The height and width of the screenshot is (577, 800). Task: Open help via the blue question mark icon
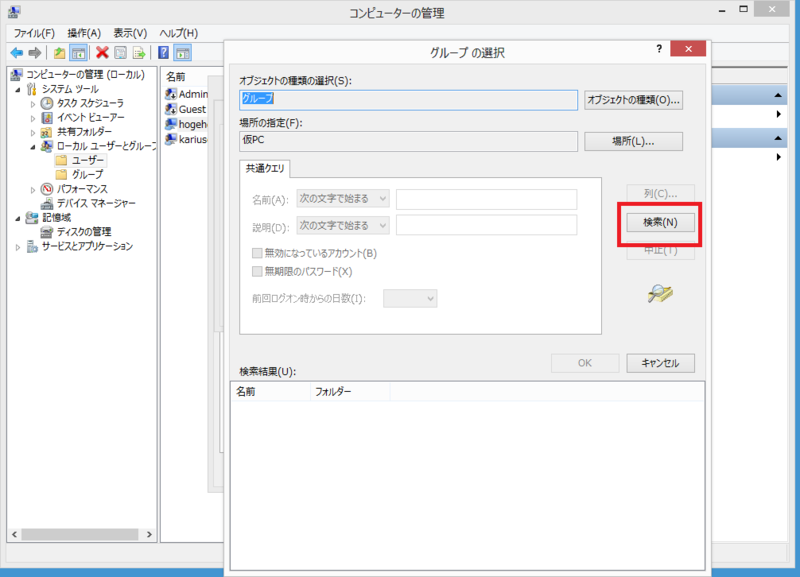(160, 52)
